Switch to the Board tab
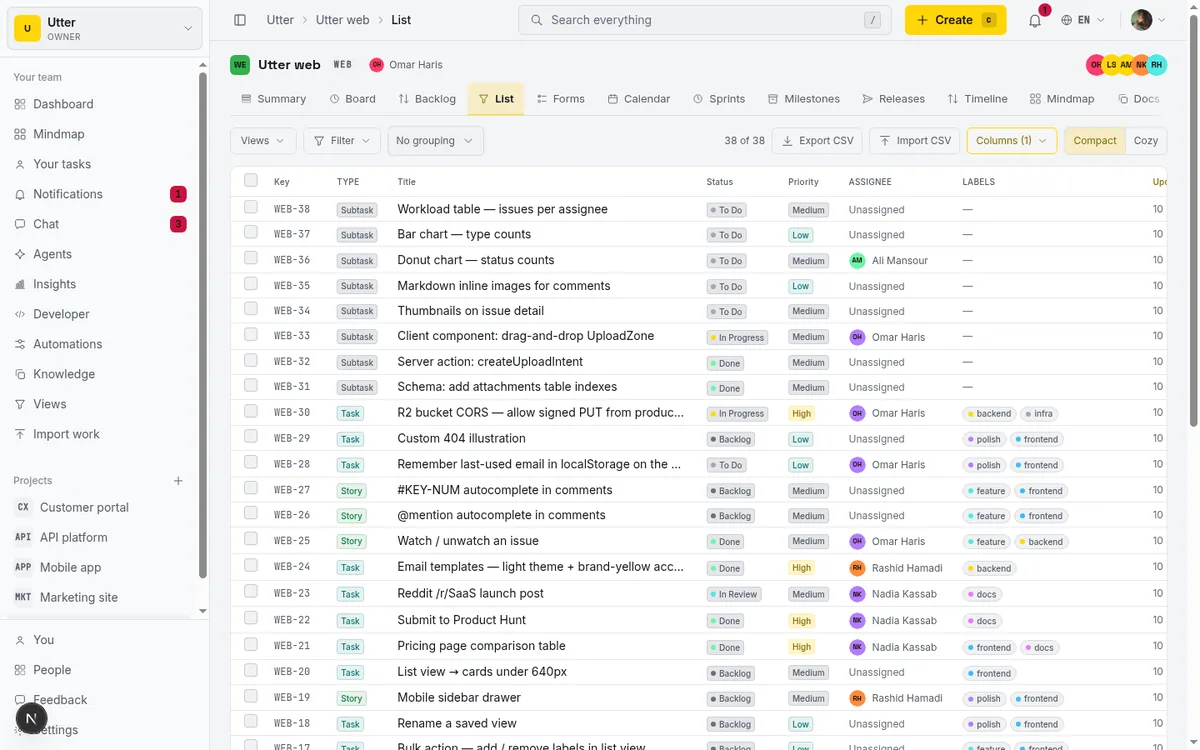1200x750 pixels. click(353, 99)
